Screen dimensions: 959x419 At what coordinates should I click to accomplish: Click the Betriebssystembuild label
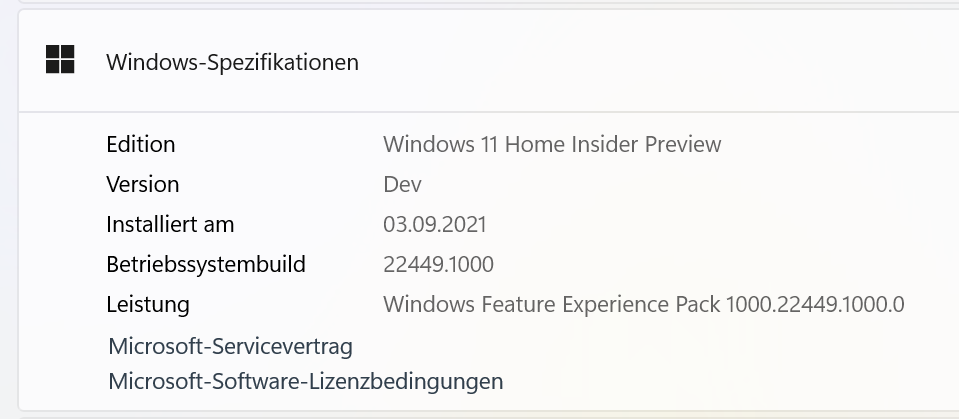click(x=206, y=265)
